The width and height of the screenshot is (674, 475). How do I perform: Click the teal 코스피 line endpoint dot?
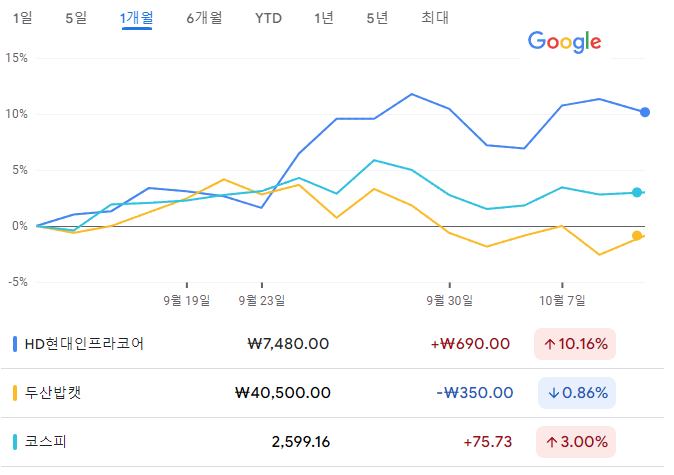pyautogui.click(x=637, y=192)
